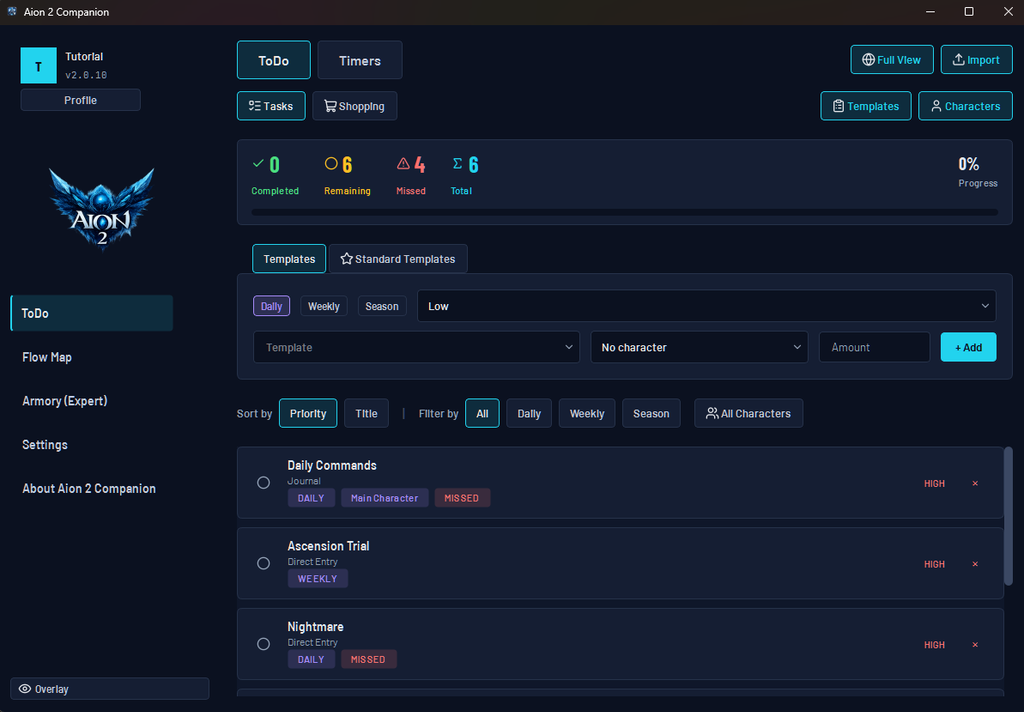Click the task list scrollbar
This screenshot has width=1024, height=712.
[x=1008, y=516]
